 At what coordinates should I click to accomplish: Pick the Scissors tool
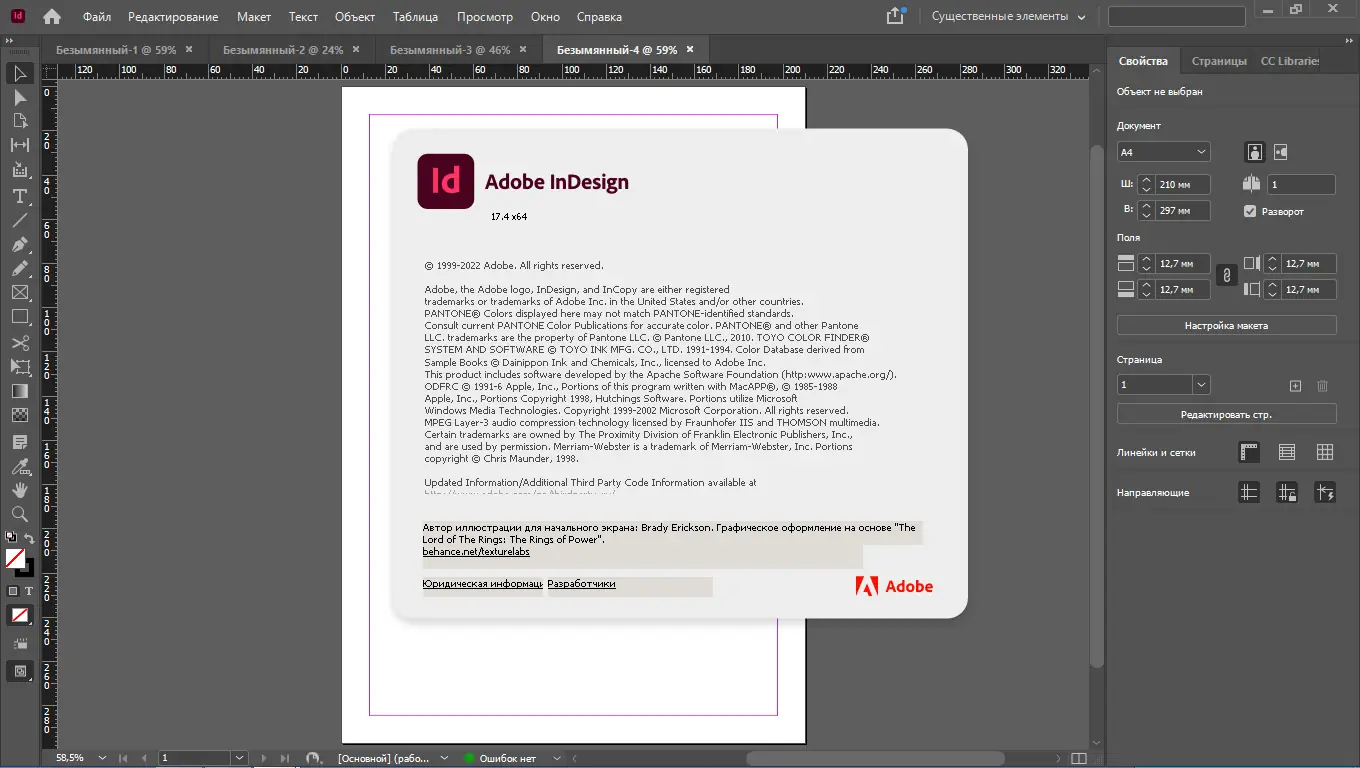tap(19, 342)
